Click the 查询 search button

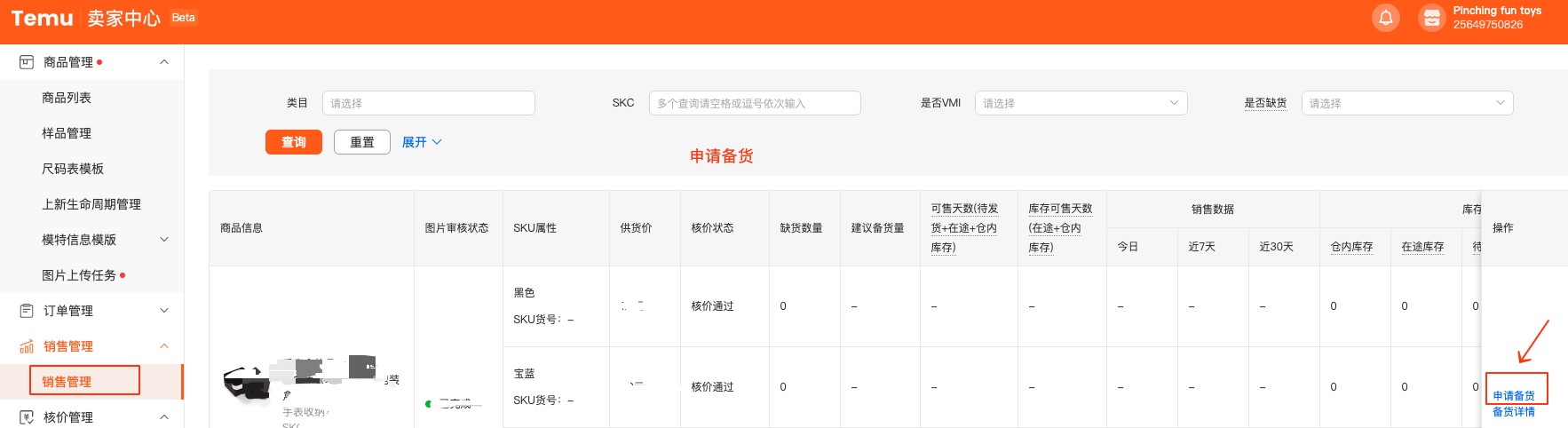pos(294,142)
